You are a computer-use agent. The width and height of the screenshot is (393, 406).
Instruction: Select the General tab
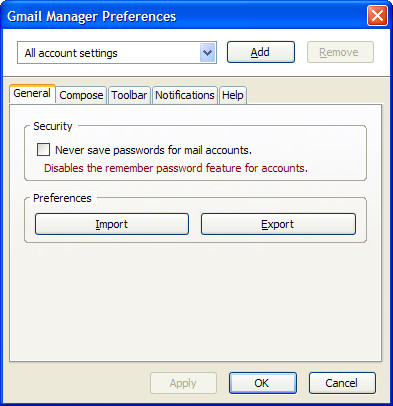(32, 93)
